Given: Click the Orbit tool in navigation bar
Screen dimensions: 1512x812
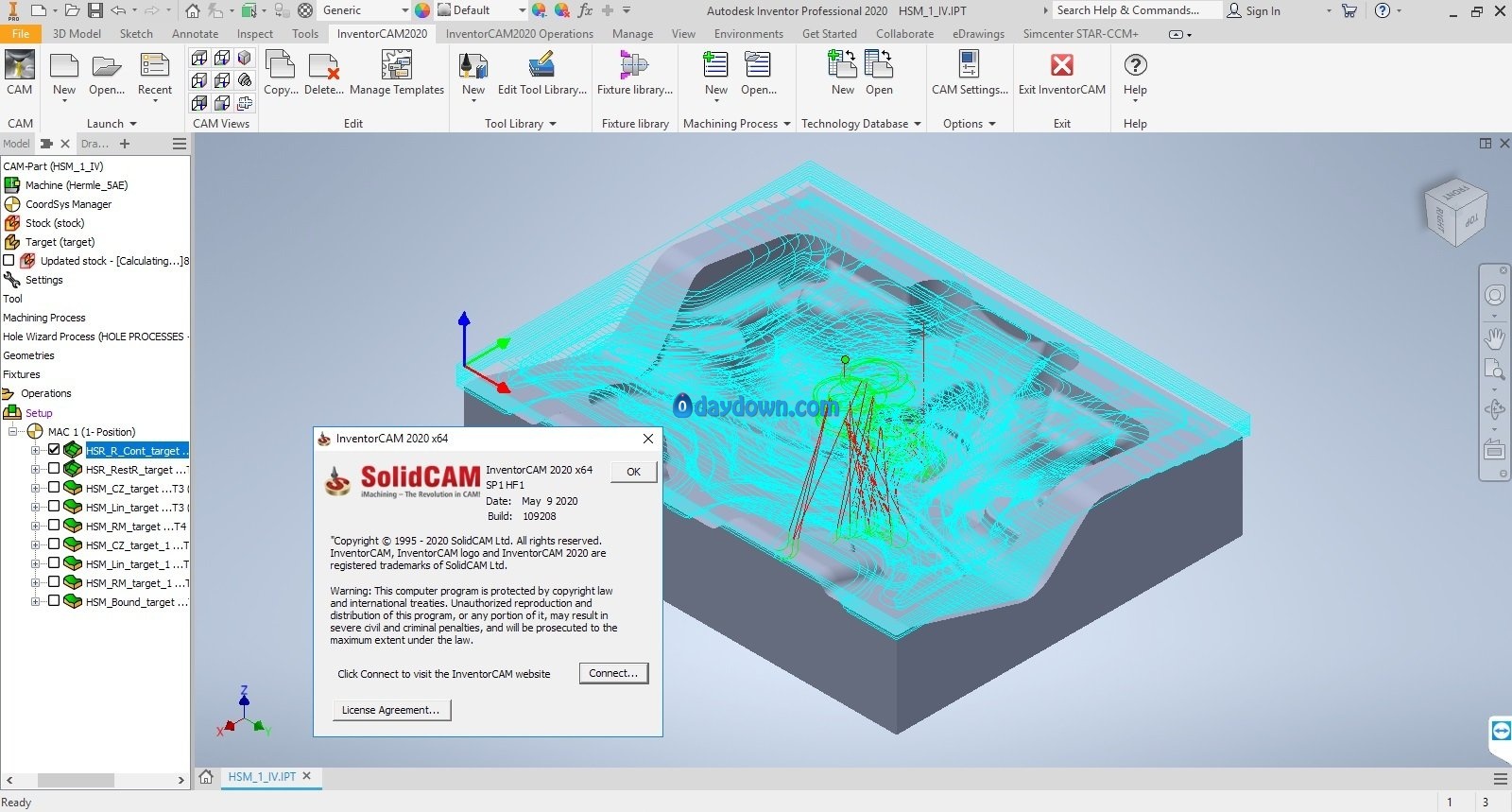Looking at the screenshot, I should click(1494, 409).
